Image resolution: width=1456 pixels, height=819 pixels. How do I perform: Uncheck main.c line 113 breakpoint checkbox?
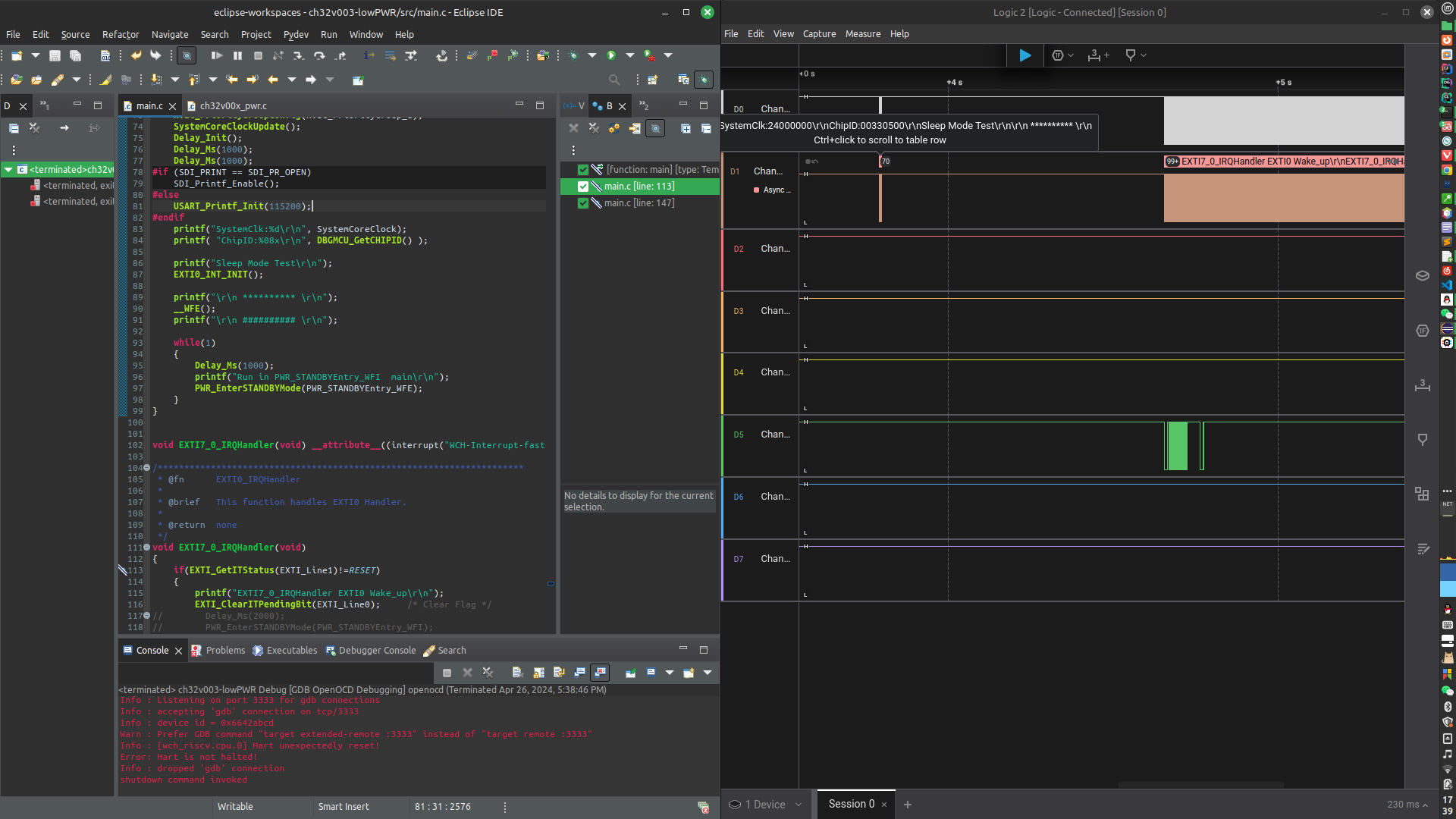(583, 187)
